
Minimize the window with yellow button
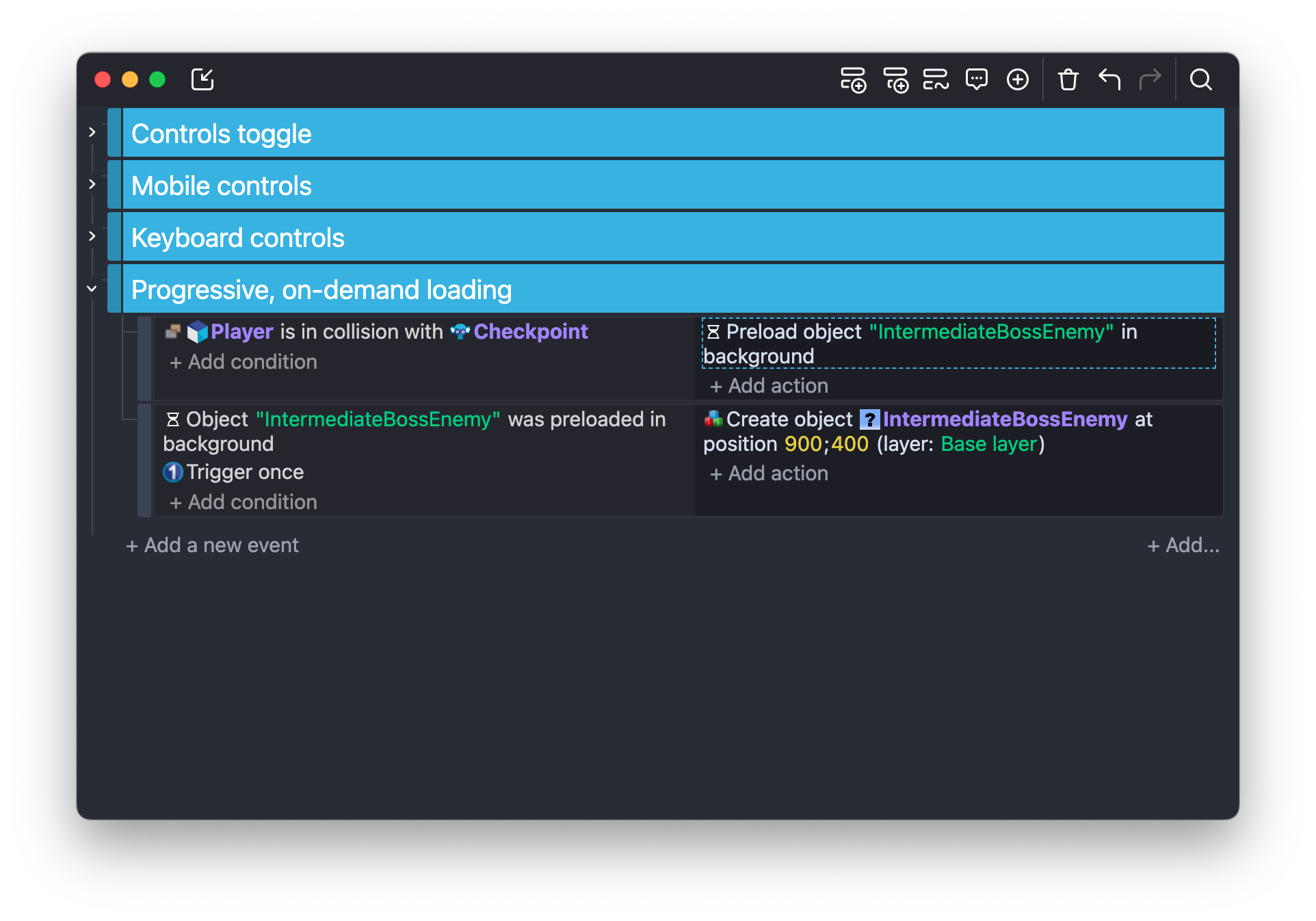130,79
